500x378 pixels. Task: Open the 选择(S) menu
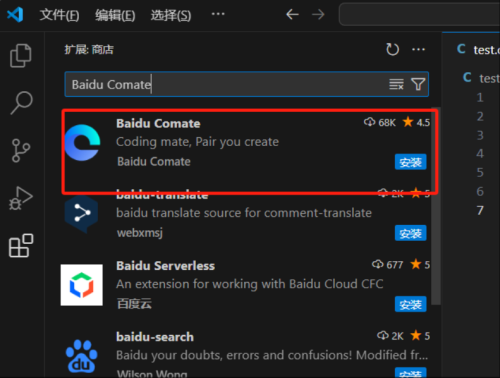coord(171,15)
